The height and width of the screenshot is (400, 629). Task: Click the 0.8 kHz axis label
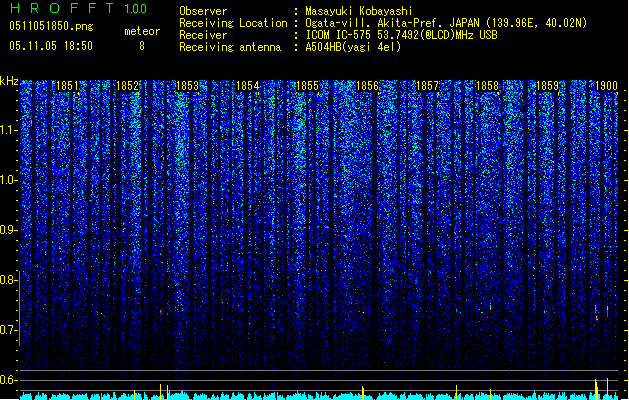[x=7, y=280]
